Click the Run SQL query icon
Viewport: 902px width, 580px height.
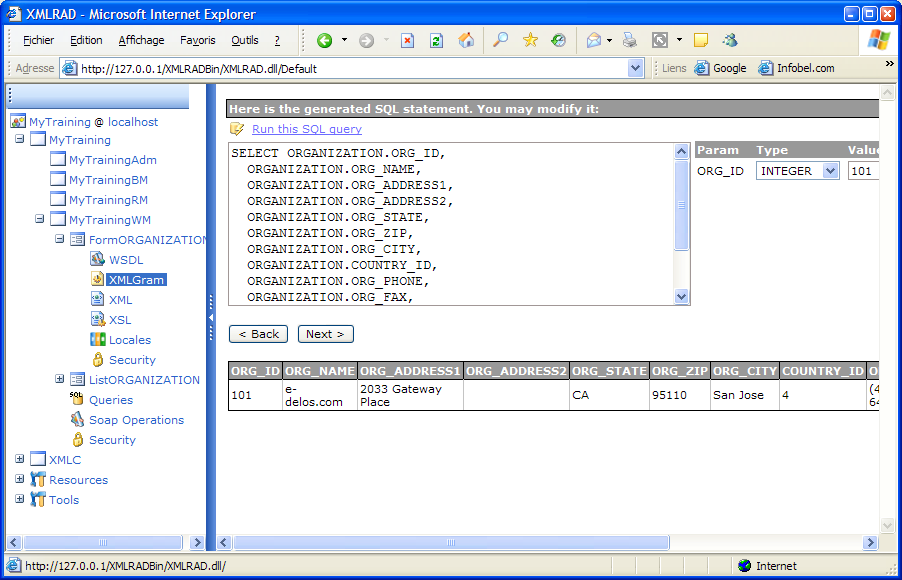point(237,129)
